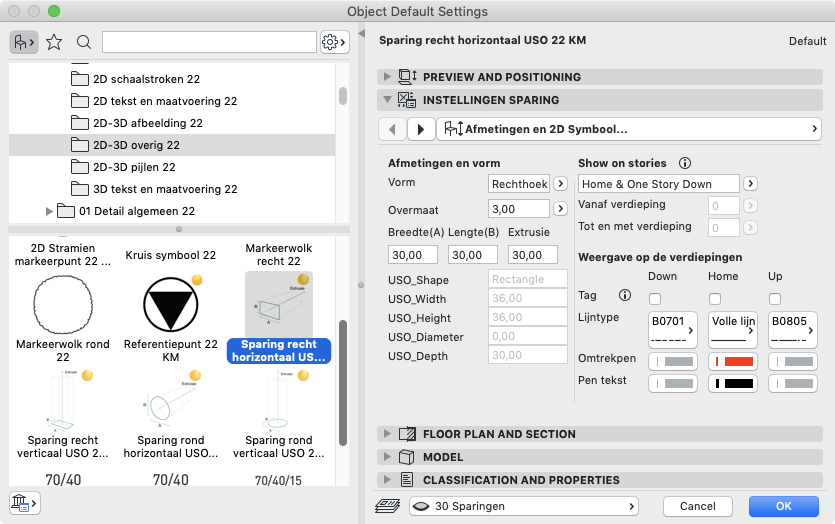Screen dimensions: 835x524
Task: Expand the Preview and Positioning panel
Action: click(387, 77)
